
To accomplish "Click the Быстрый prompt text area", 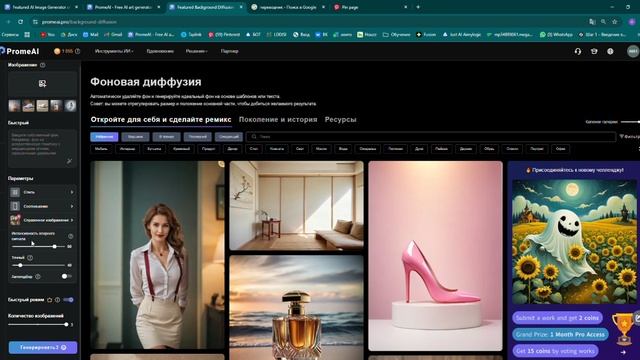I will coord(42,149).
